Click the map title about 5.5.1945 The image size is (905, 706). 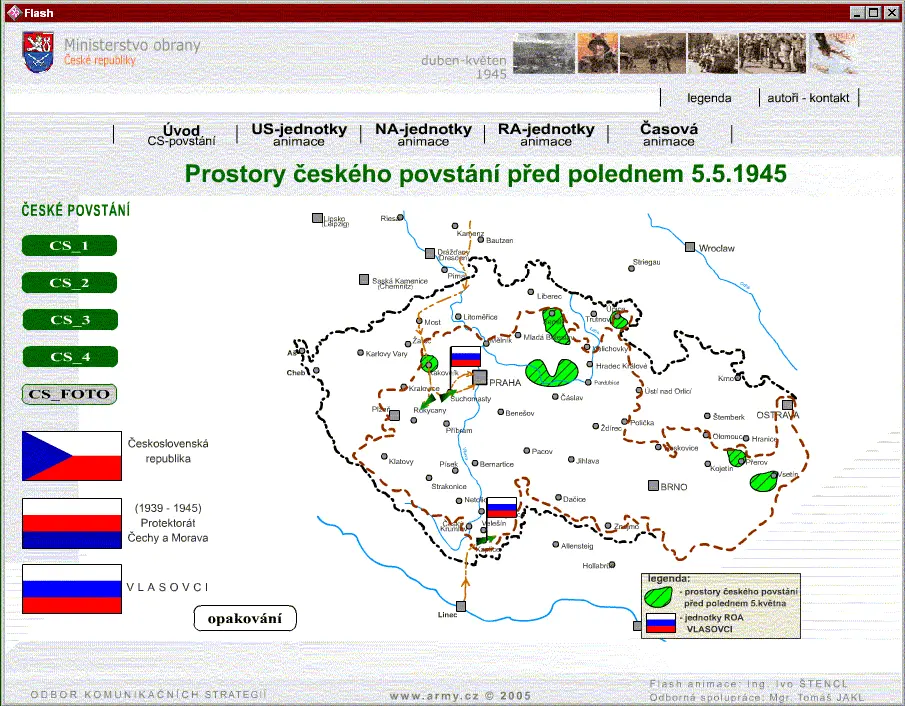click(x=485, y=174)
